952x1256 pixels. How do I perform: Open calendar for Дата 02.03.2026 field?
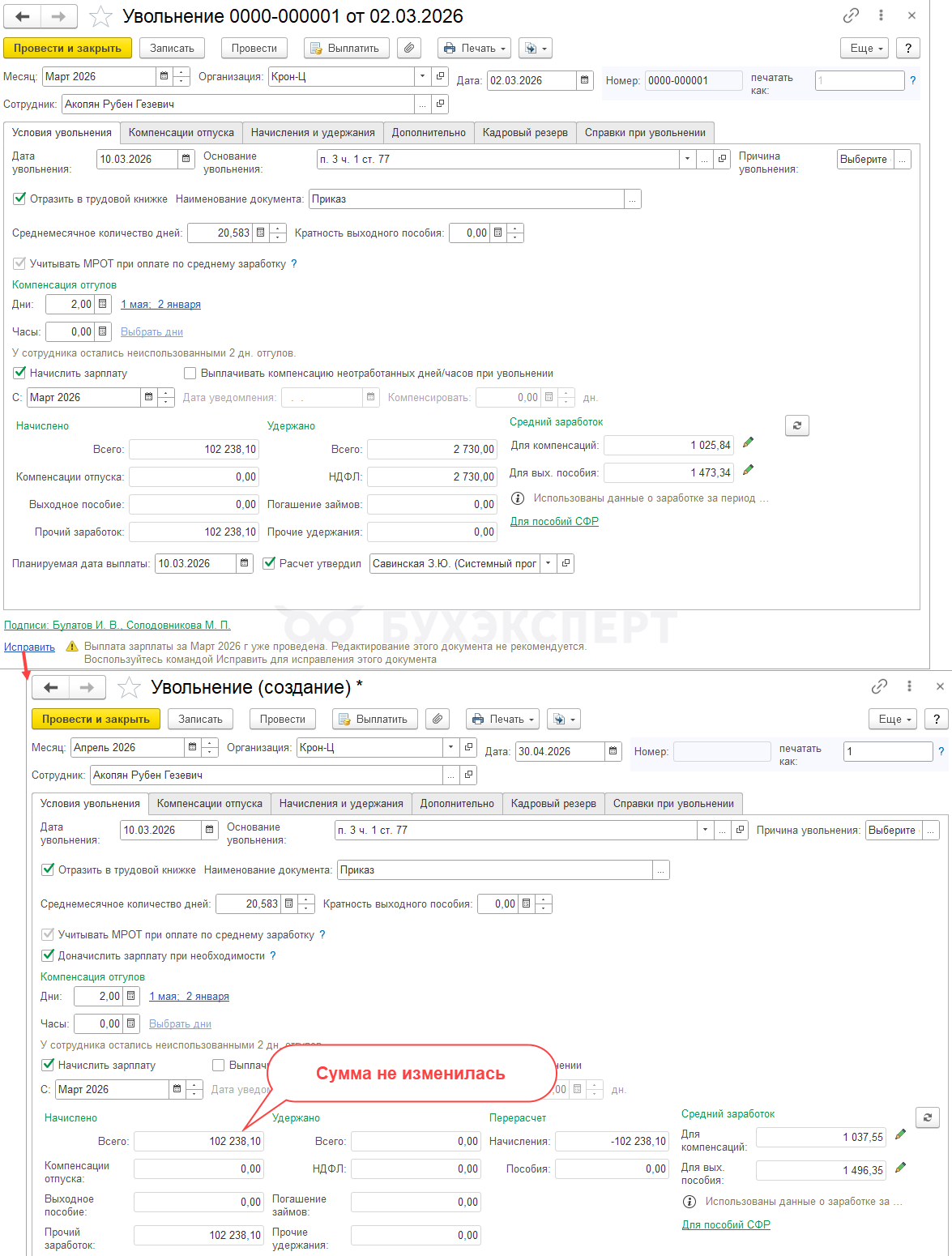coord(585,80)
